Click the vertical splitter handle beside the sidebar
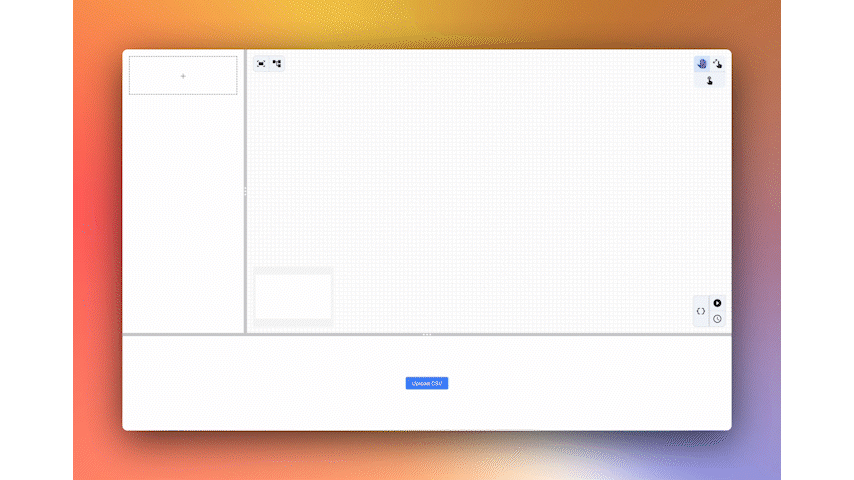854x480 pixels. point(245,190)
